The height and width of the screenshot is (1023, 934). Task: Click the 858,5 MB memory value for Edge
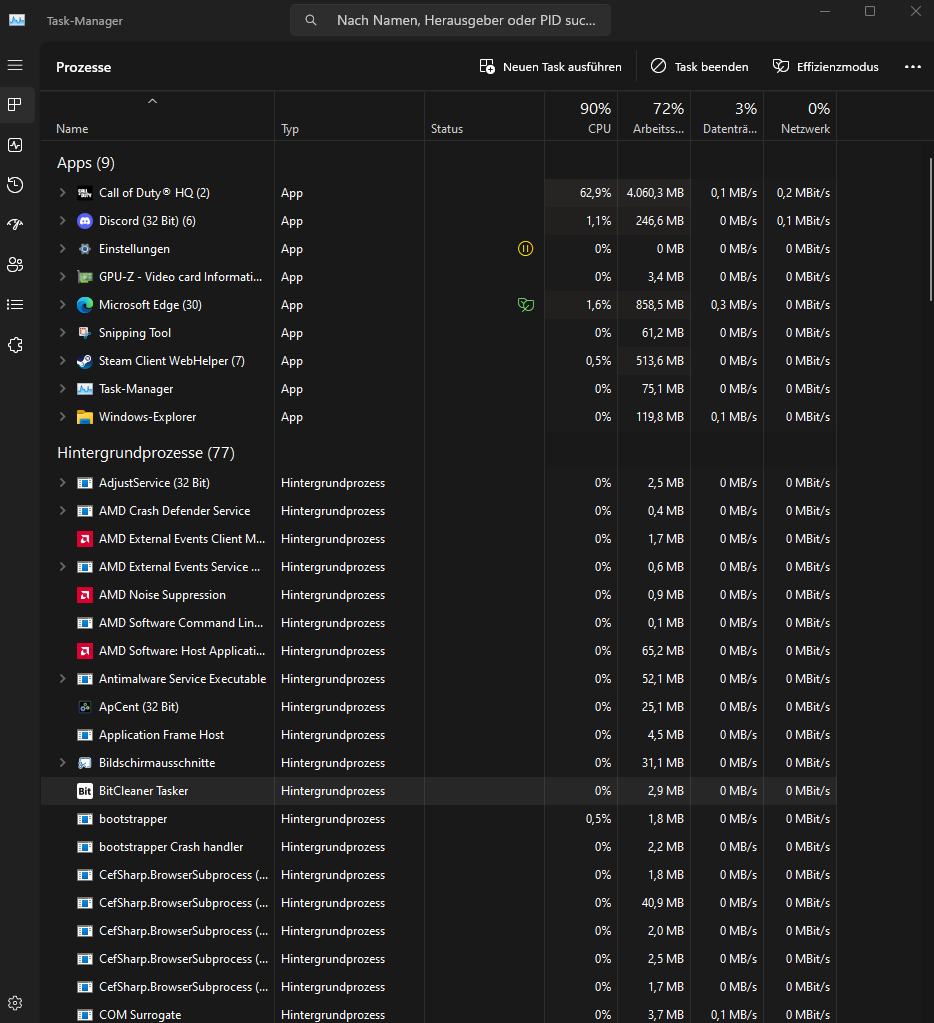click(x=659, y=305)
